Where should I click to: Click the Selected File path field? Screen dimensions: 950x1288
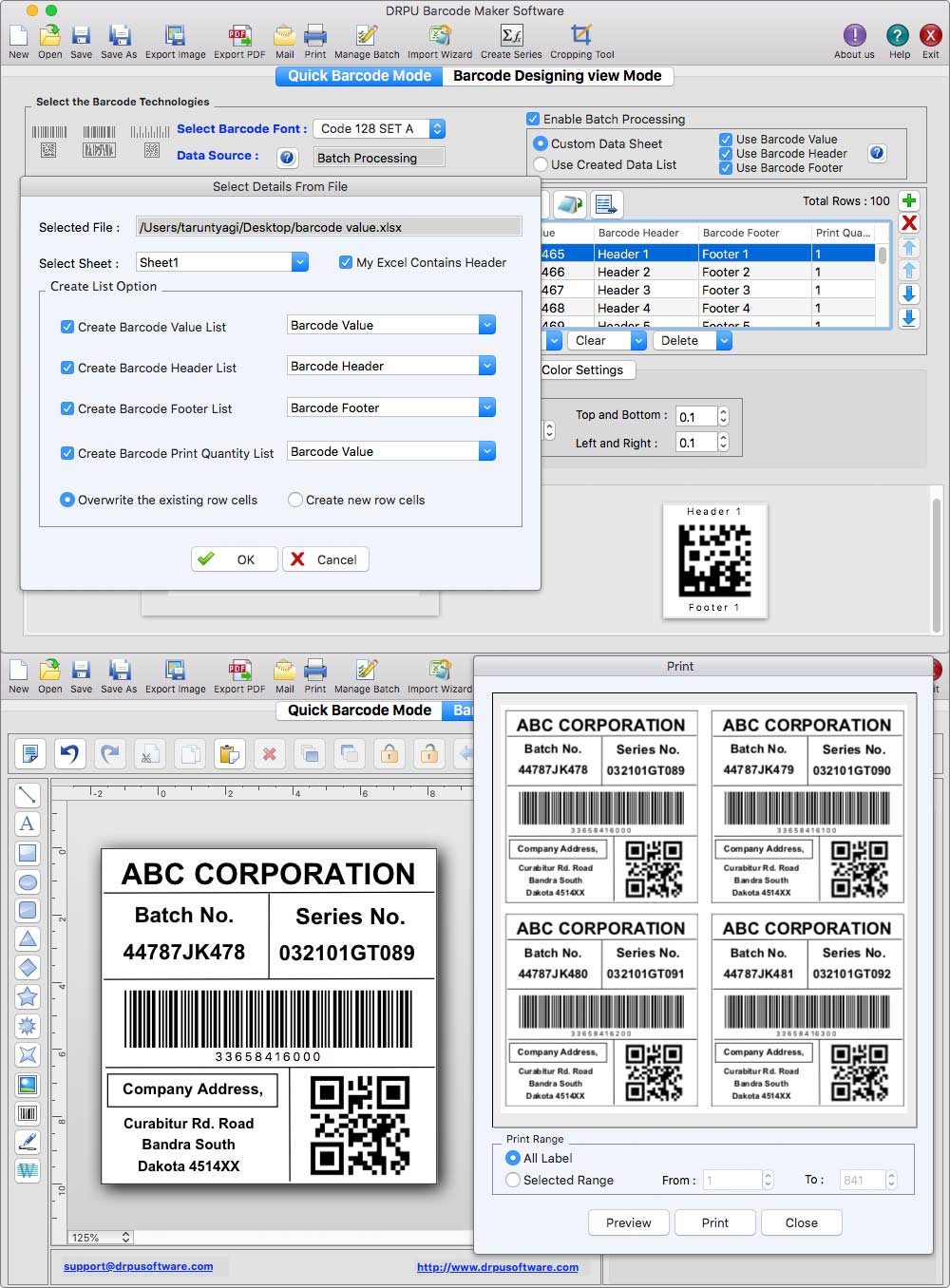[x=329, y=226]
